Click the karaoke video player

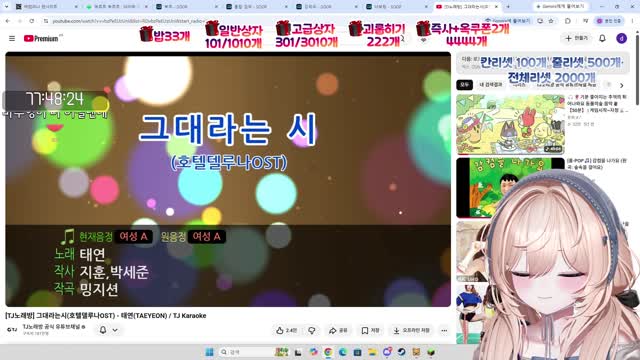[x=228, y=179]
